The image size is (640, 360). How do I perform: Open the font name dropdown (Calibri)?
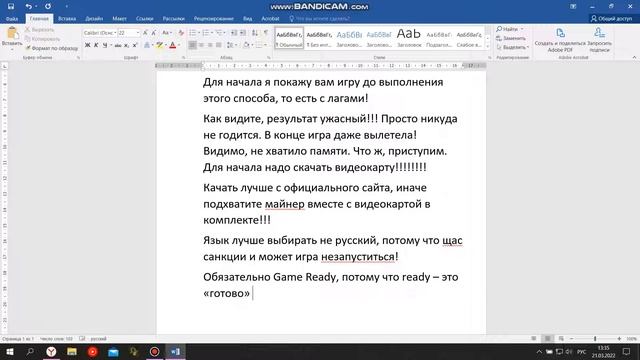[x=115, y=33]
